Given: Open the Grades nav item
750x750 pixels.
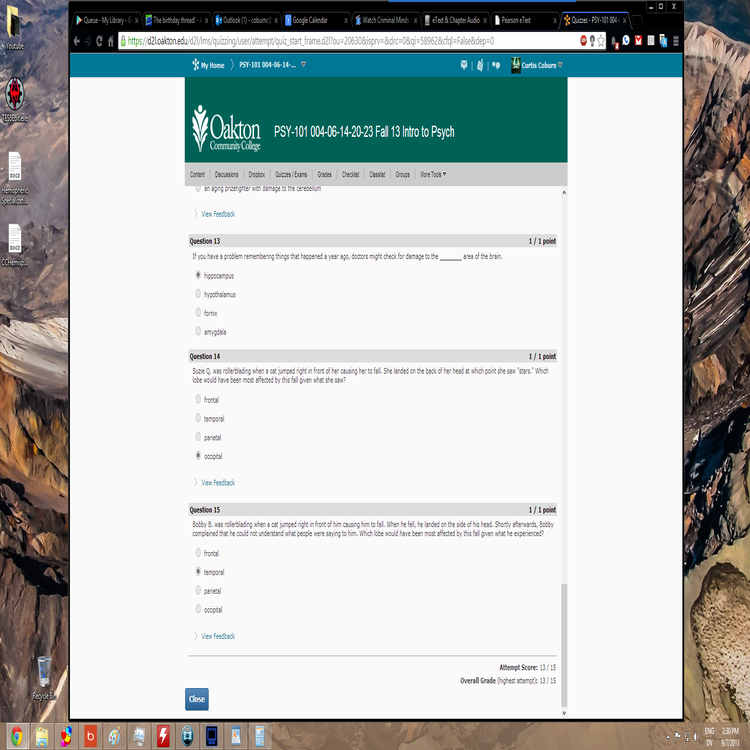Looking at the screenshot, I should pyautogui.click(x=325, y=174).
